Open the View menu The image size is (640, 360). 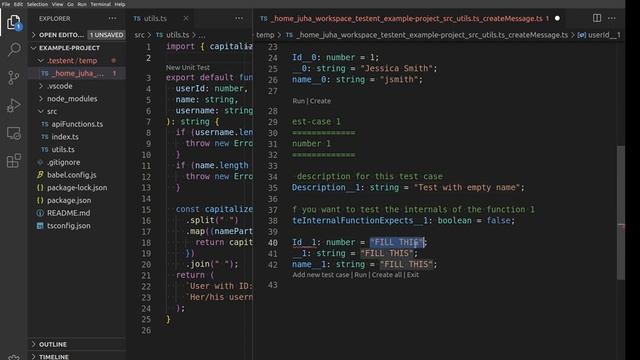coord(57,4)
